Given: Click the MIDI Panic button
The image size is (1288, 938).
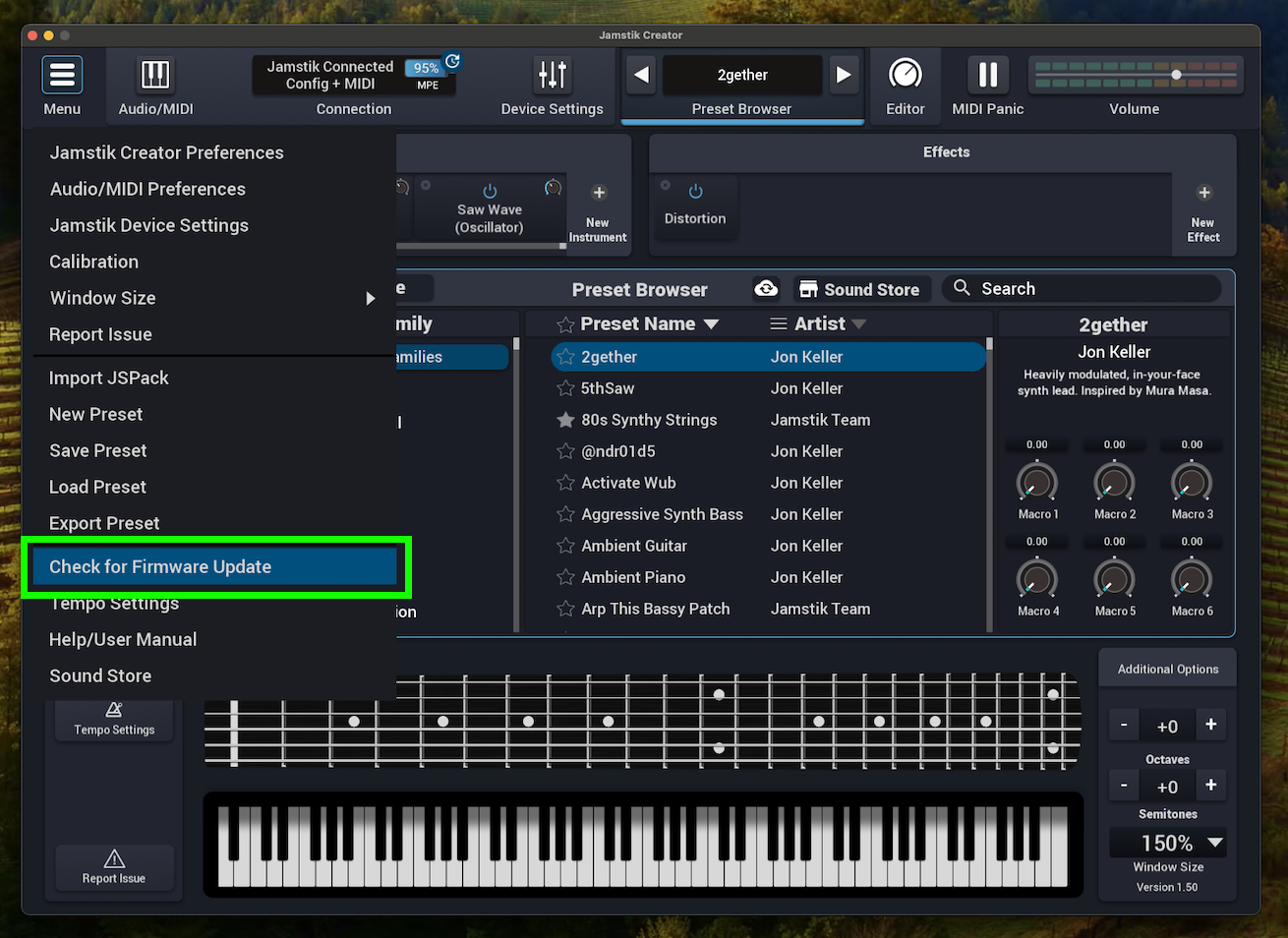Looking at the screenshot, I should click(988, 75).
